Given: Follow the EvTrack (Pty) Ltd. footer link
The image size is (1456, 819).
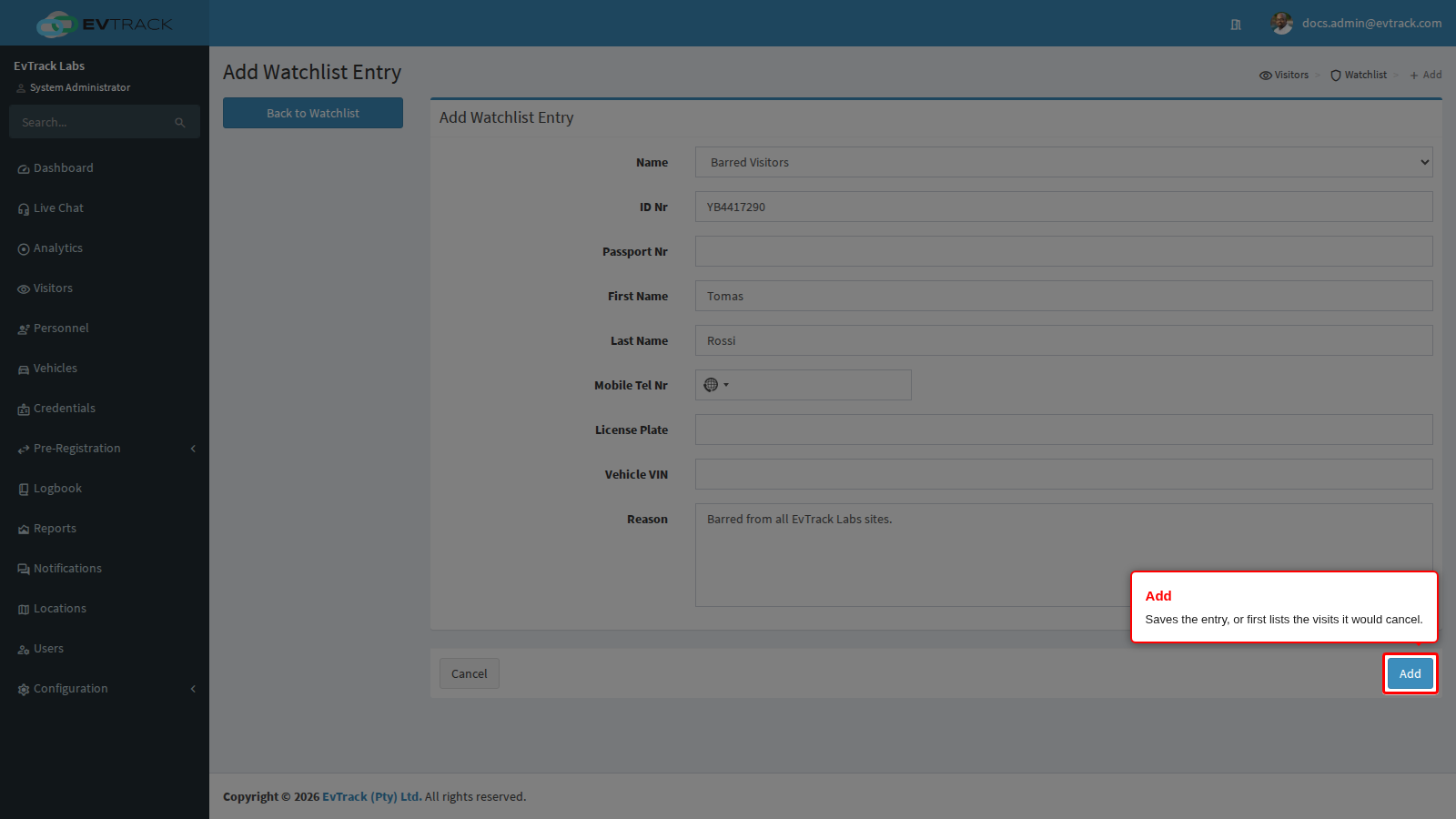Looking at the screenshot, I should 372,796.
